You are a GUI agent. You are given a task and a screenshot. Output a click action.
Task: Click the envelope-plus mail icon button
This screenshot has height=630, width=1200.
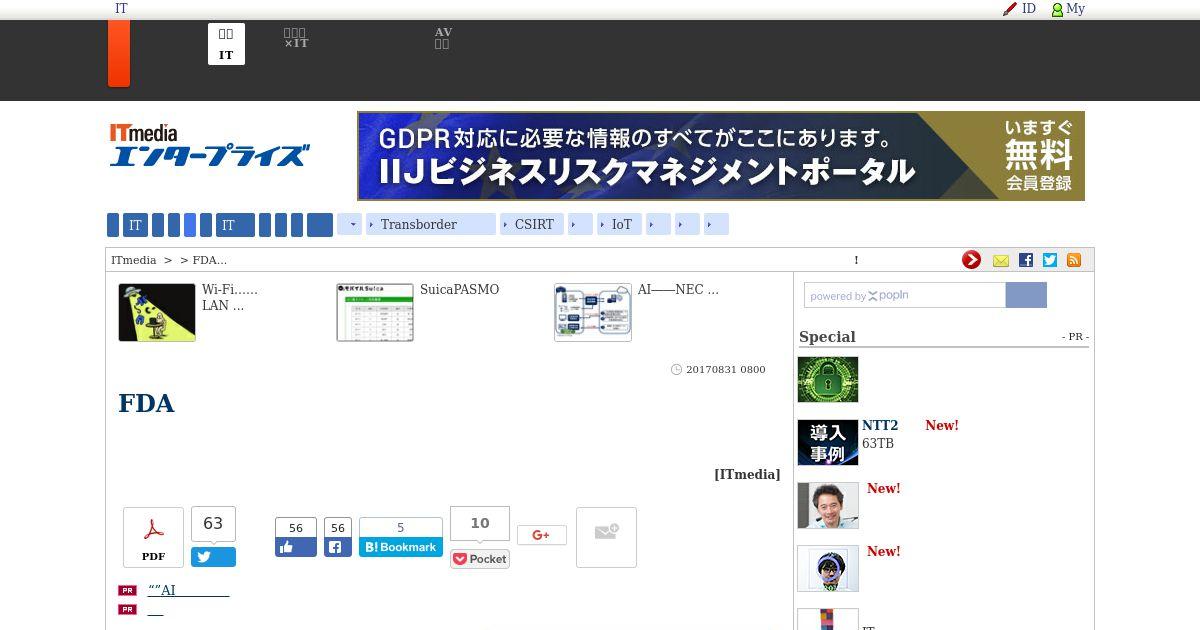click(606, 537)
